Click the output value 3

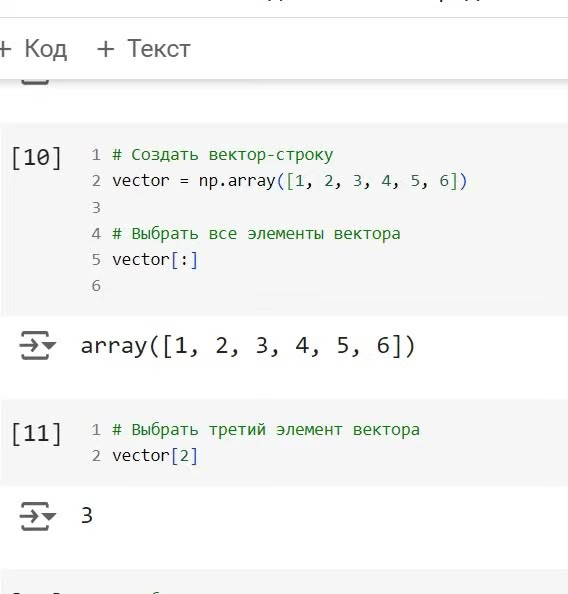(x=87, y=516)
